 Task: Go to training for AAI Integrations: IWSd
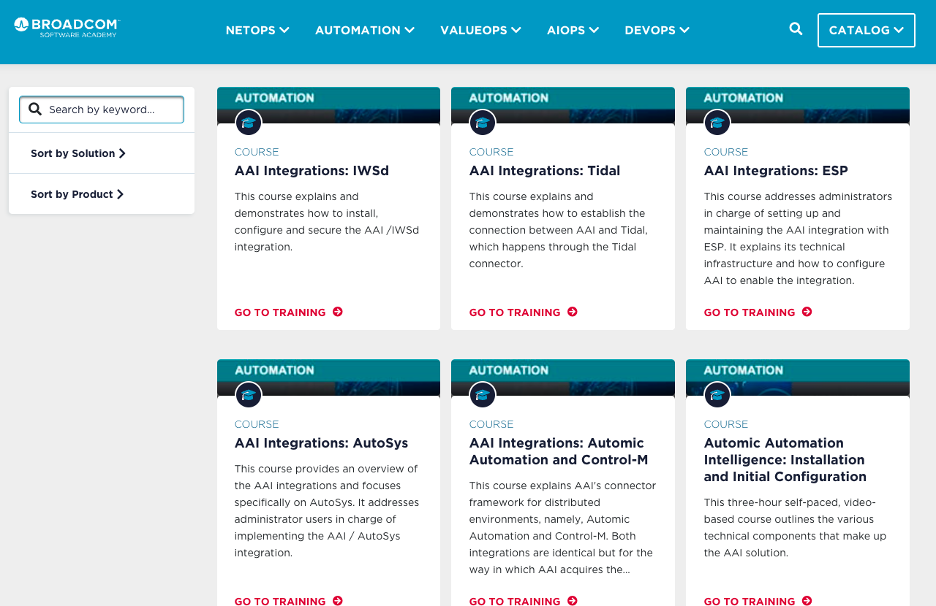point(288,312)
